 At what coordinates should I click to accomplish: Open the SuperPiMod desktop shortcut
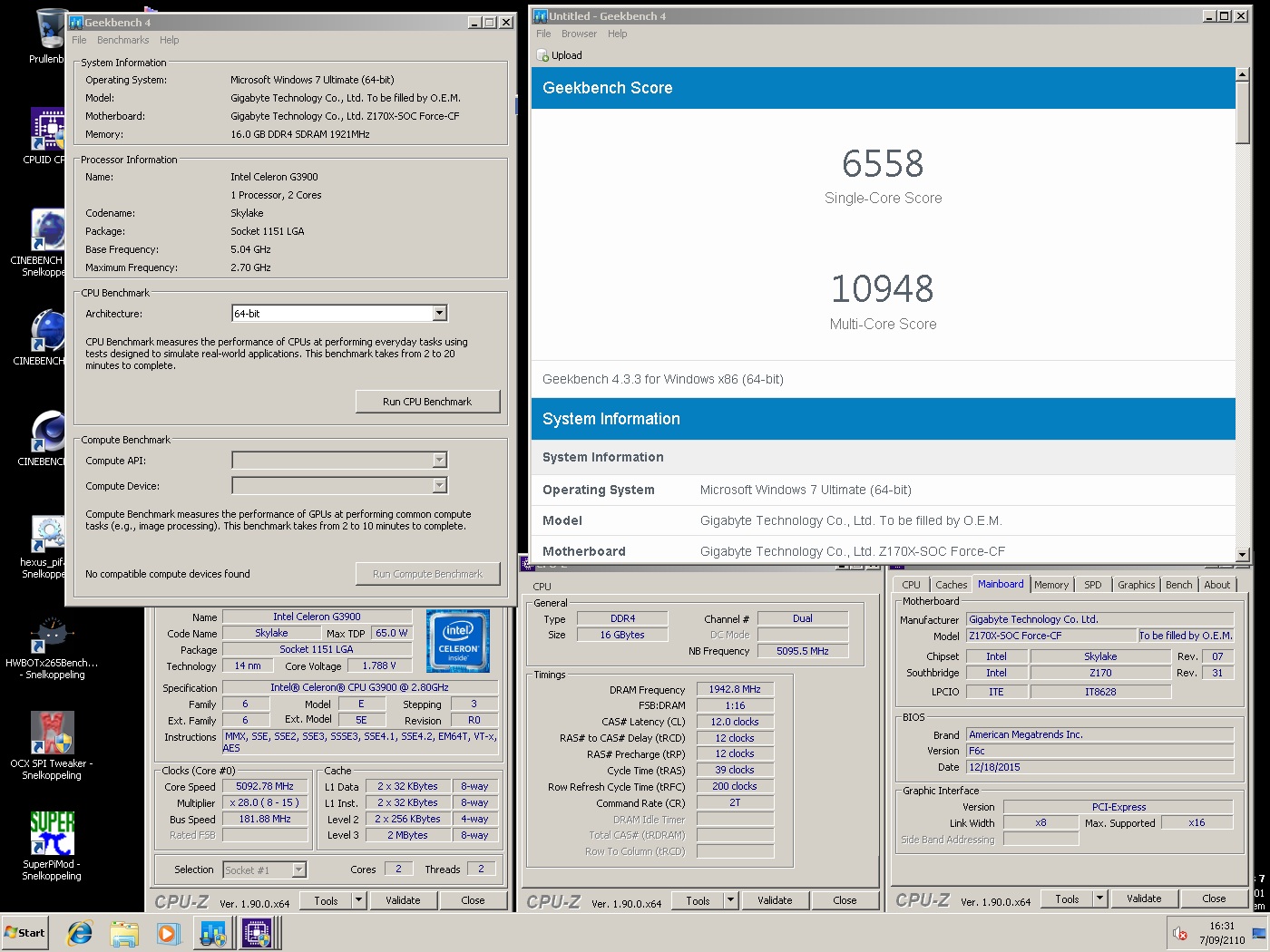(x=52, y=845)
